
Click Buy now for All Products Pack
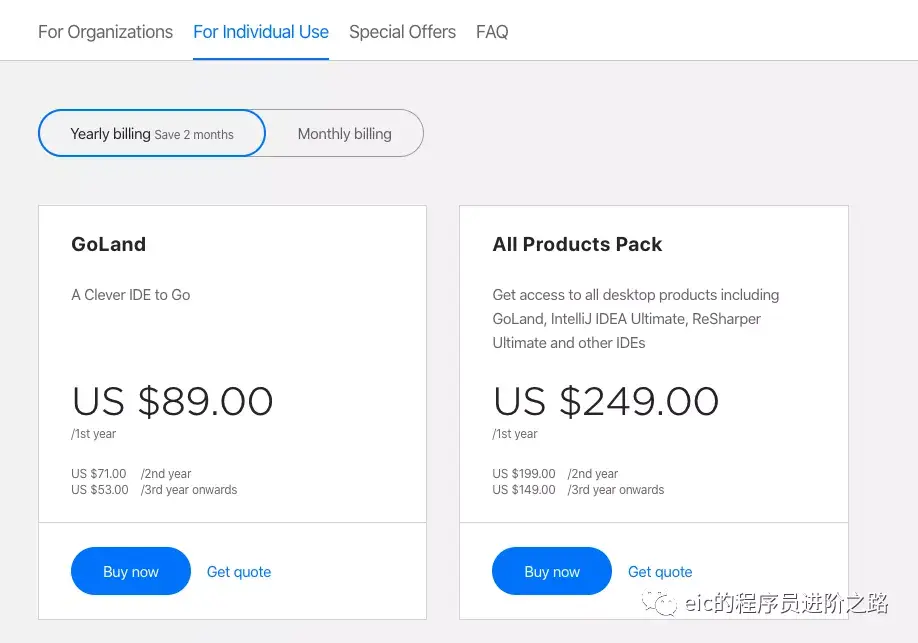(552, 572)
